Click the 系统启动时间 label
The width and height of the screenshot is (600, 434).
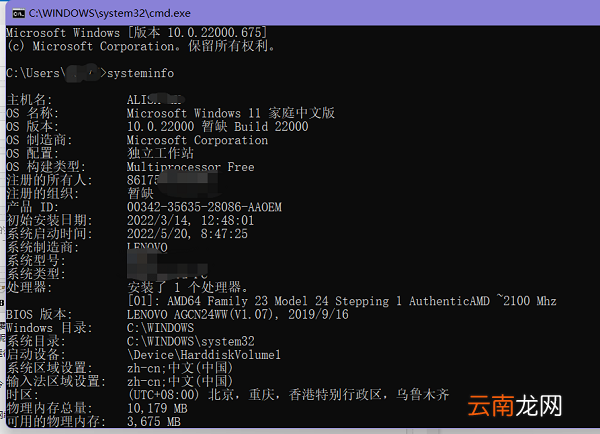click(49, 234)
